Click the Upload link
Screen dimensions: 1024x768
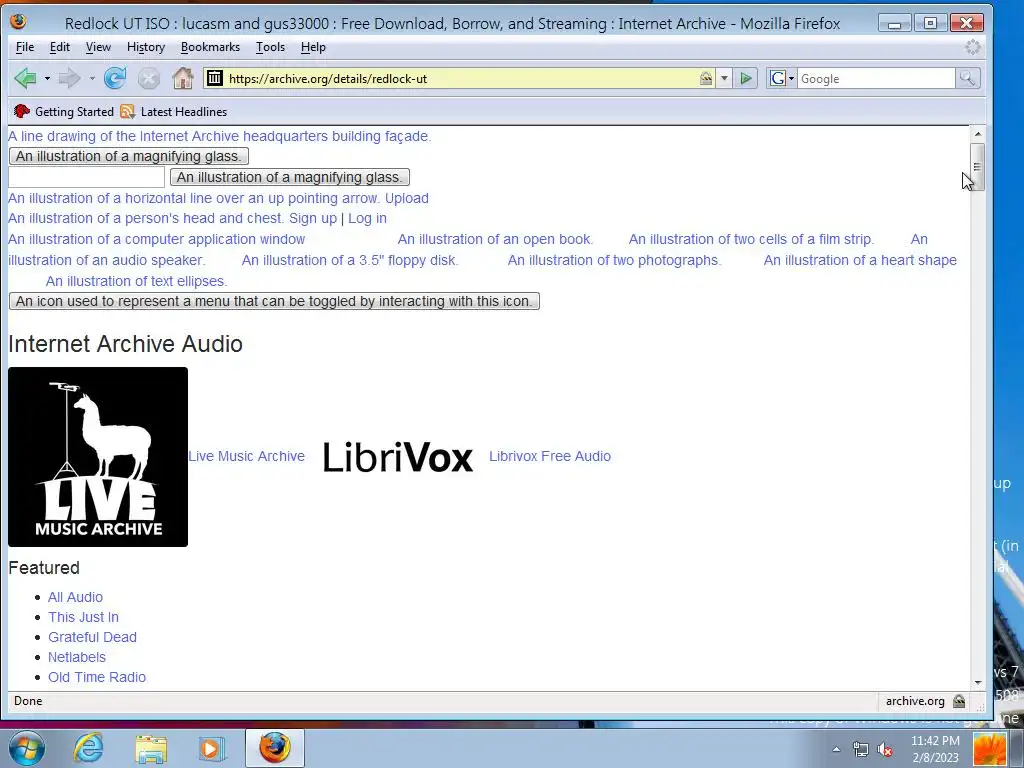click(406, 198)
